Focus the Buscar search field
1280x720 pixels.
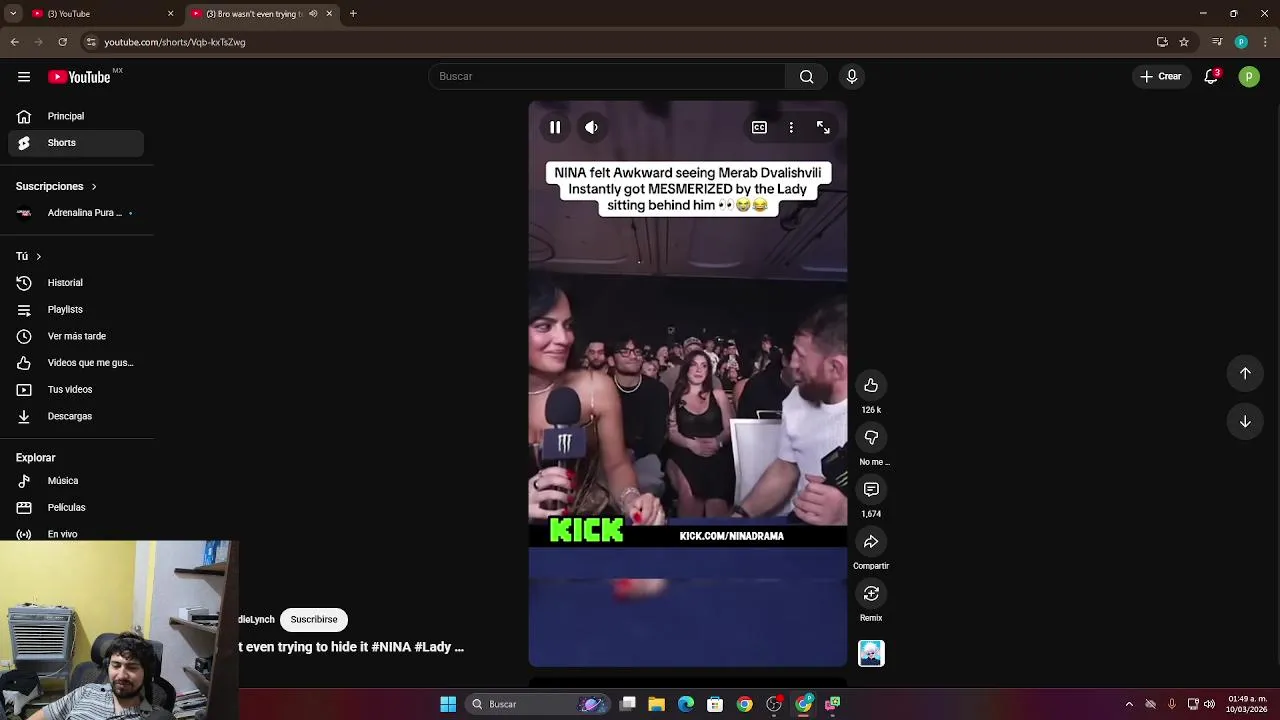606,76
